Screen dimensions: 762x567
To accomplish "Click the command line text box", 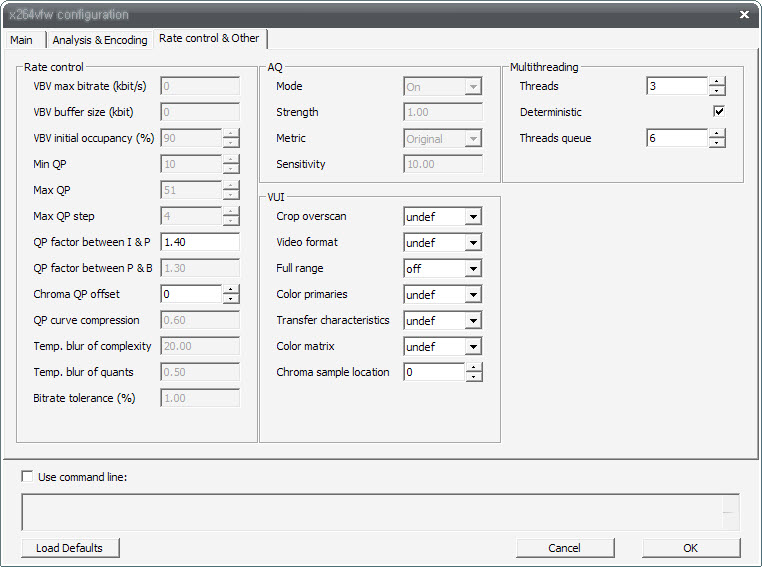I will pos(381,512).
